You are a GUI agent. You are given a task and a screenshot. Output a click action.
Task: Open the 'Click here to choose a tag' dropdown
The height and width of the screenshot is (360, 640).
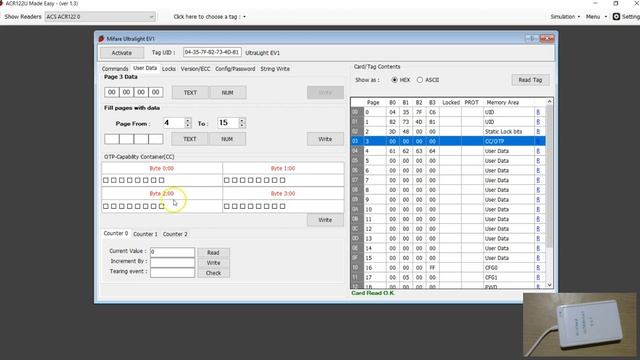[x=209, y=17]
